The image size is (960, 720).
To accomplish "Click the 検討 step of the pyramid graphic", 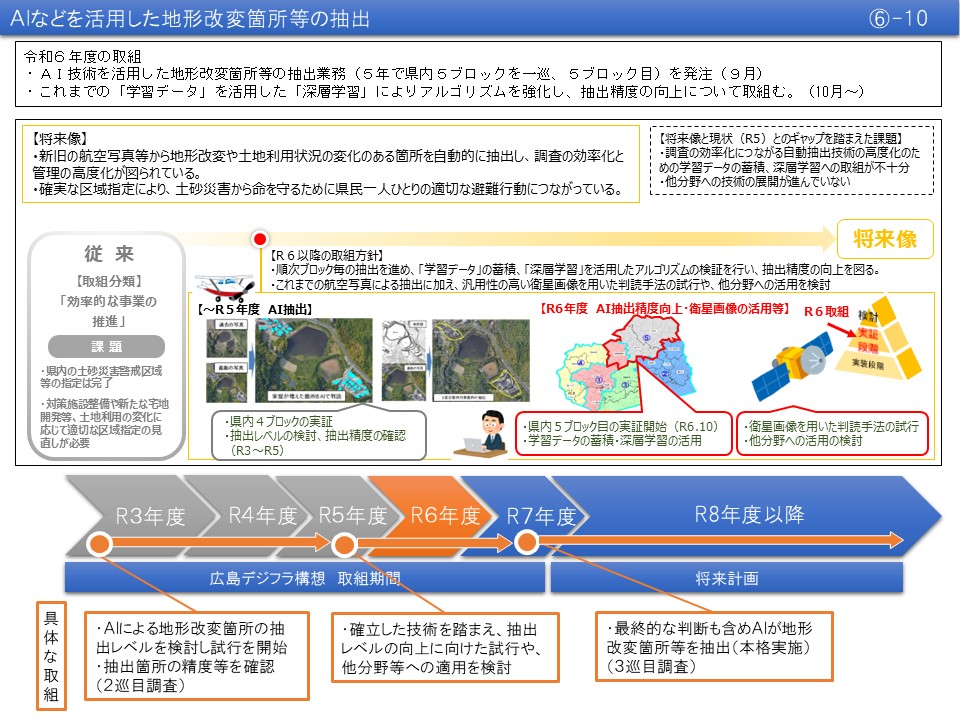I will pos(869,315).
